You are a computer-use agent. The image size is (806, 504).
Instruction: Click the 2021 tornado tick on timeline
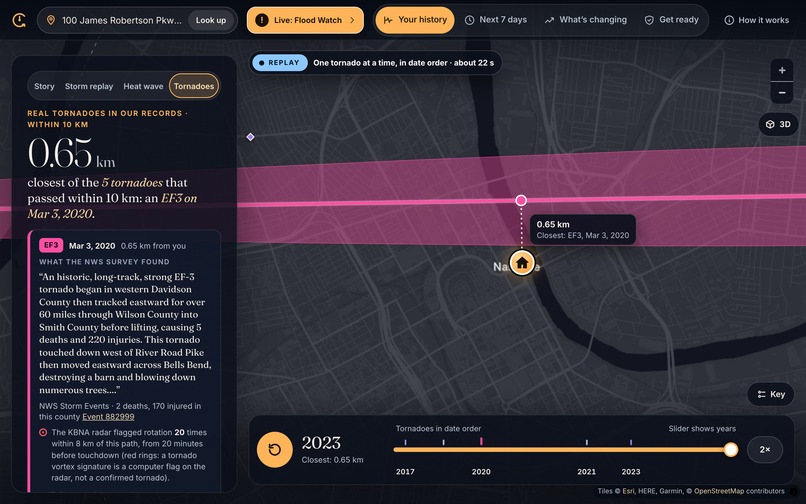click(x=587, y=442)
